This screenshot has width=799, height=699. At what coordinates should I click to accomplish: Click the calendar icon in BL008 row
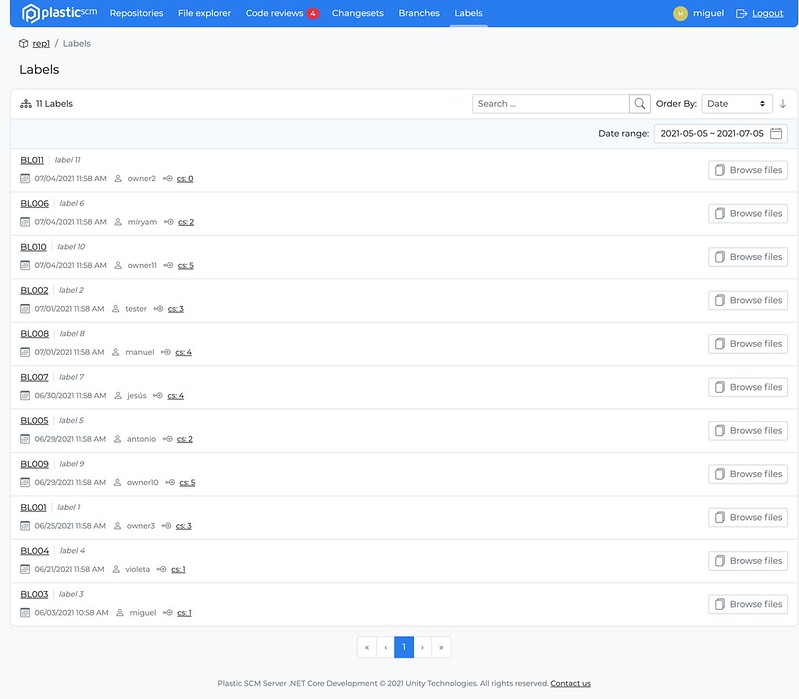pyautogui.click(x=25, y=352)
